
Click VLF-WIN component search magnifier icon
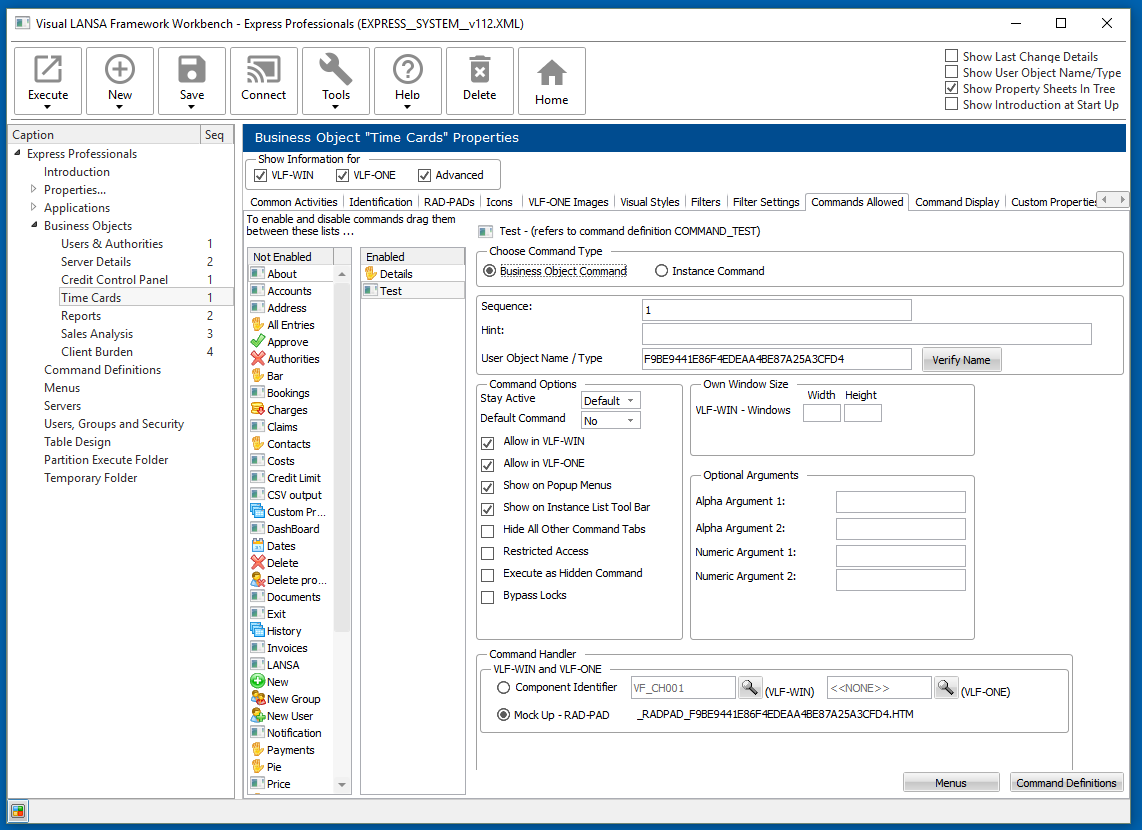749,687
